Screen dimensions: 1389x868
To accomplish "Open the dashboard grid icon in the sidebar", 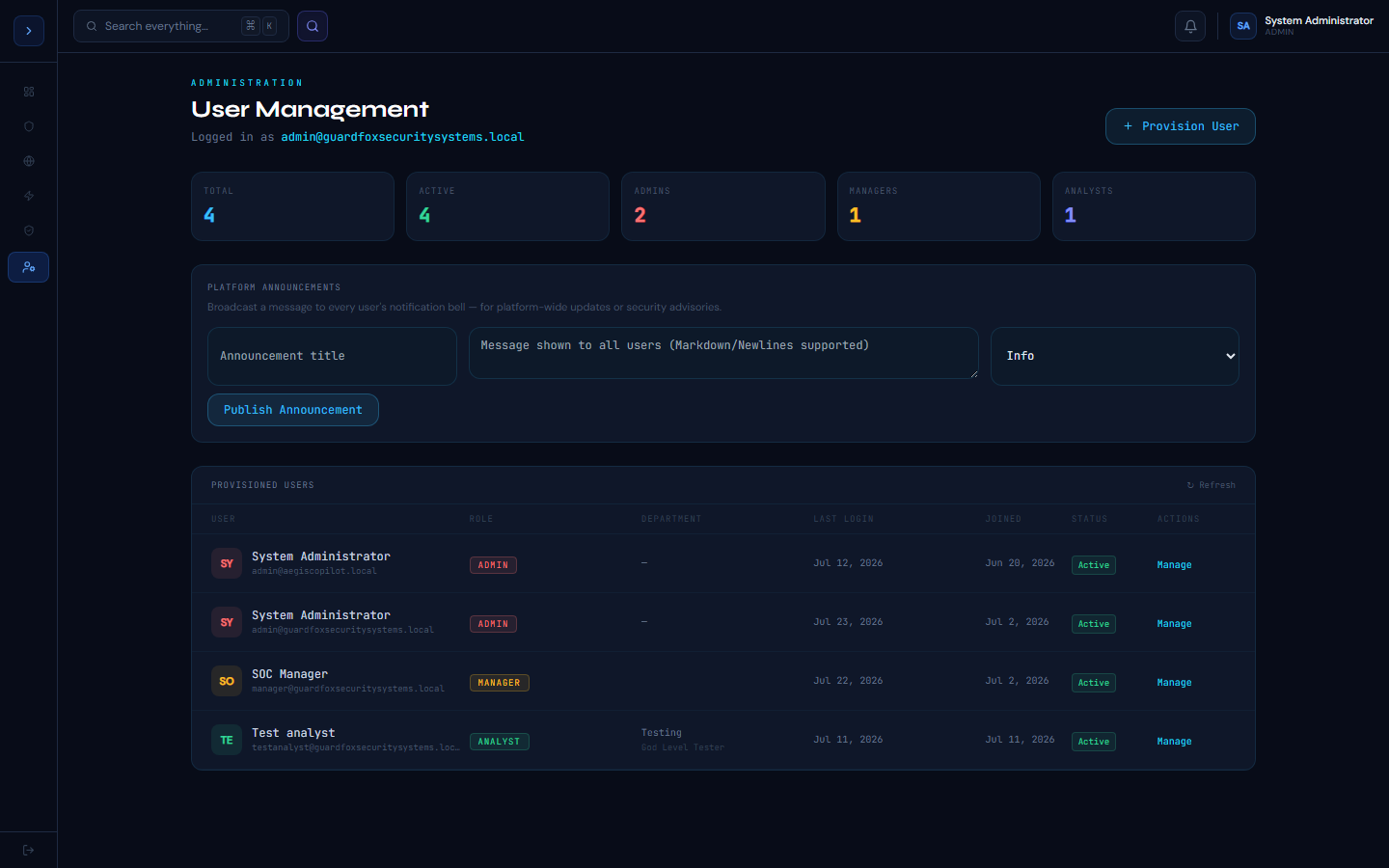I will point(29,92).
